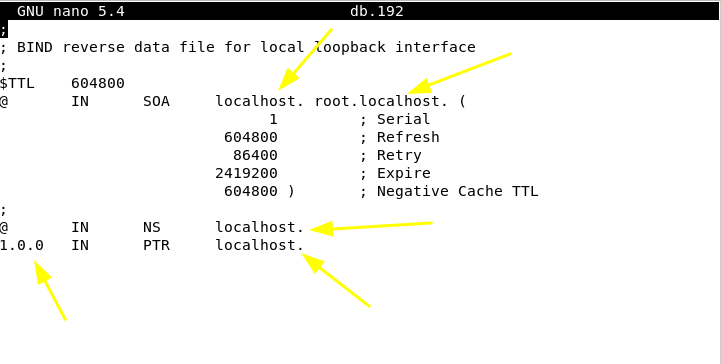
Task: Click localhost. in the PTR line
Action: click(260, 245)
